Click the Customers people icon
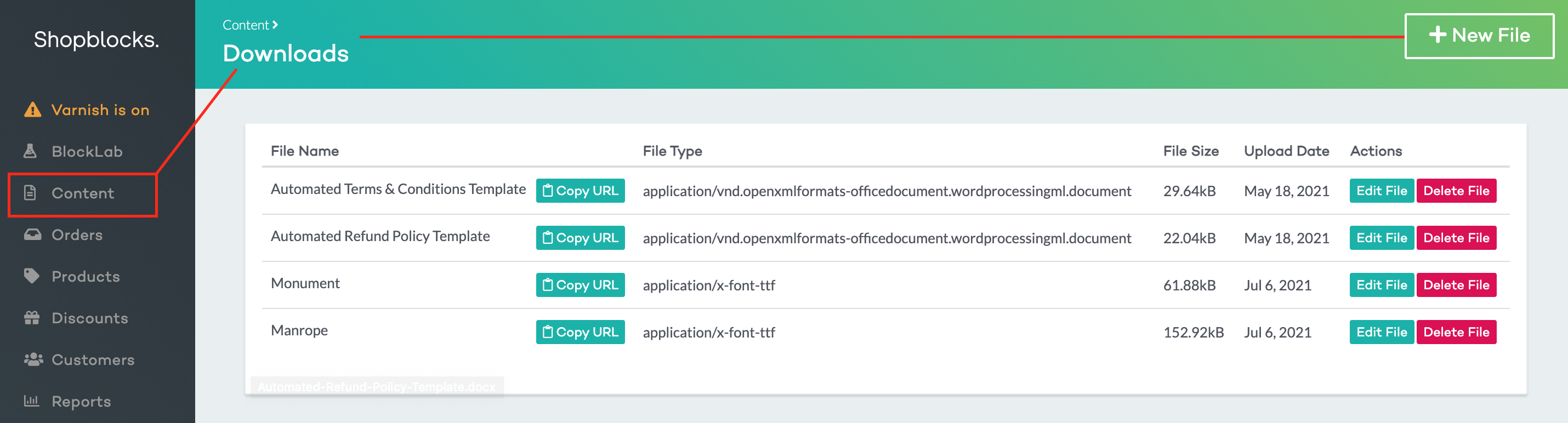This screenshot has height=423, width=1568. point(33,359)
